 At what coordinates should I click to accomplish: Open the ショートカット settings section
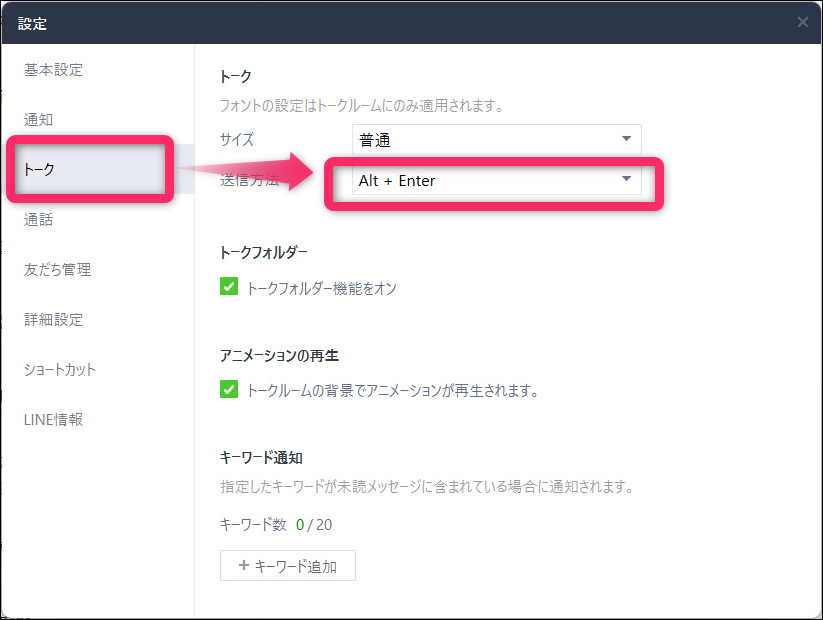point(60,369)
